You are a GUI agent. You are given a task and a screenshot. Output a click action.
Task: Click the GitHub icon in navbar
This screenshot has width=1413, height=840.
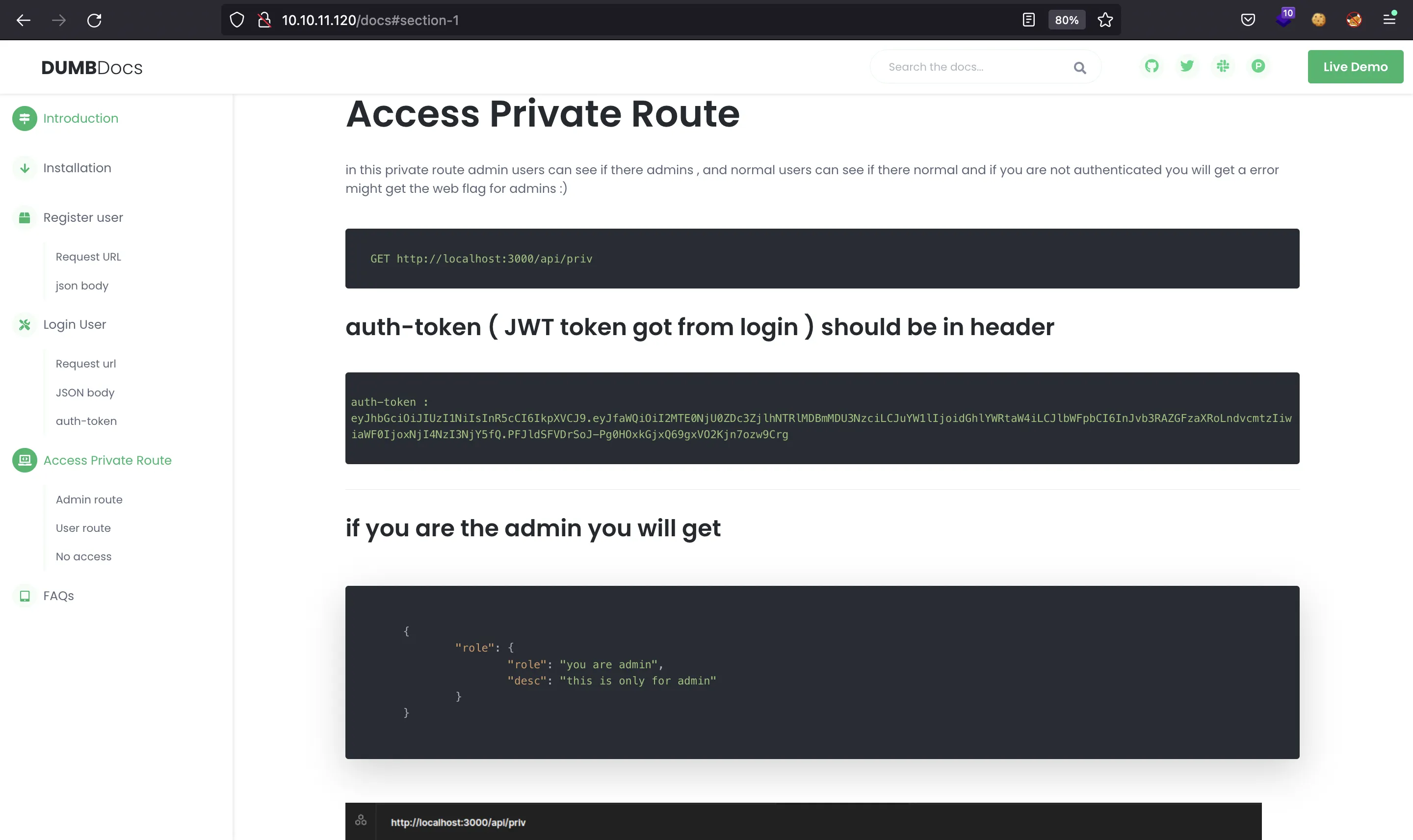coord(1152,67)
